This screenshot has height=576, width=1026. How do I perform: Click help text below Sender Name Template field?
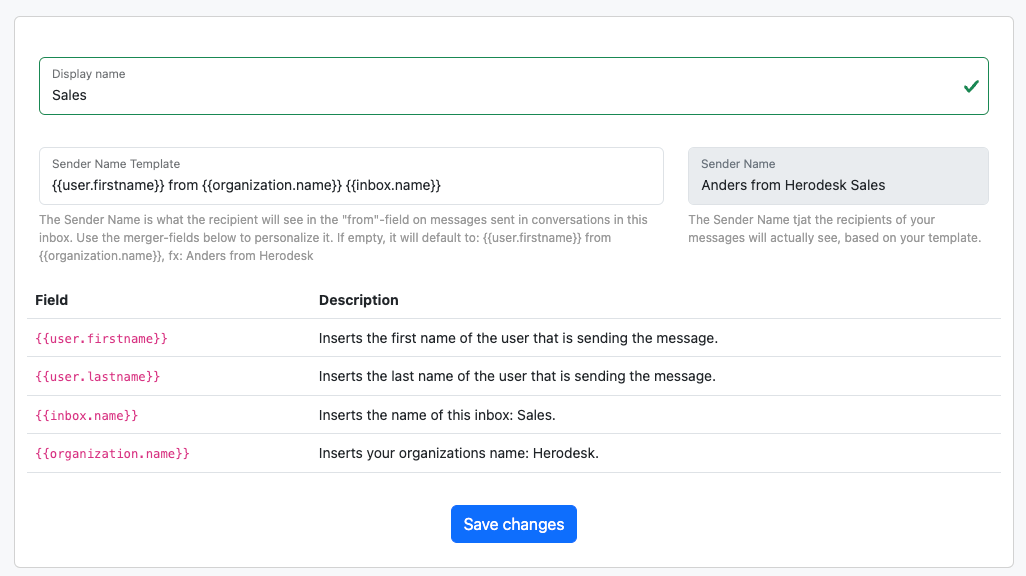pyautogui.click(x=343, y=238)
